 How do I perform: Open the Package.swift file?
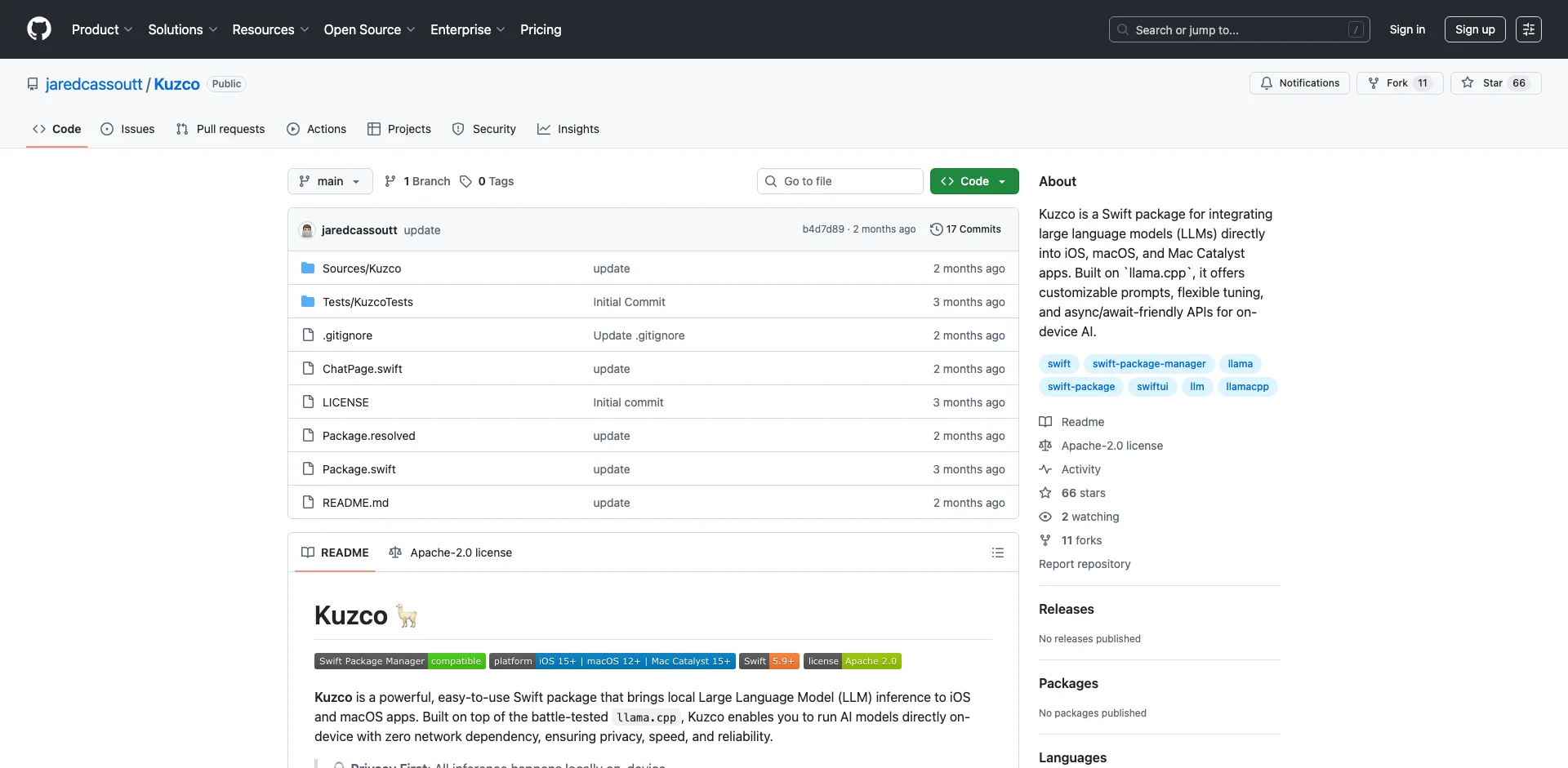point(359,469)
